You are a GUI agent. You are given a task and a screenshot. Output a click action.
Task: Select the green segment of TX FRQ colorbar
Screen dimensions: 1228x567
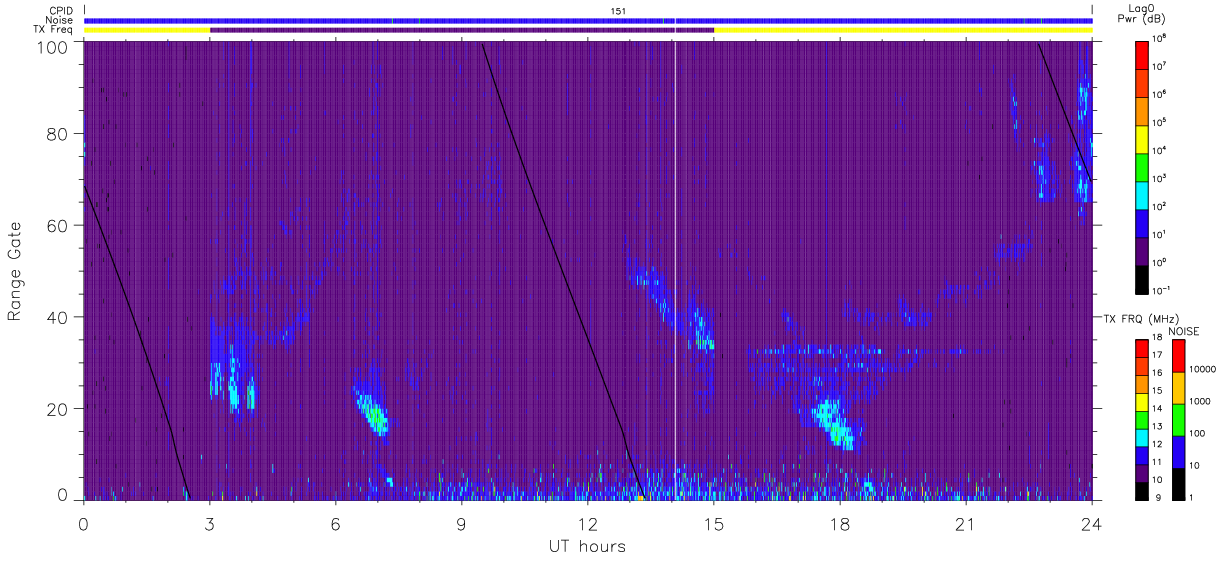[1142, 419]
